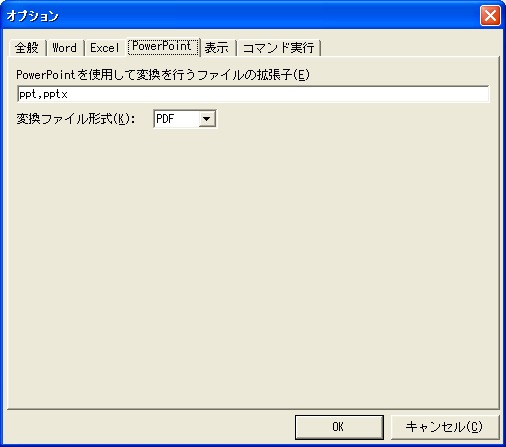Select the Excel tab
This screenshot has width=506, height=447.
click(104, 48)
